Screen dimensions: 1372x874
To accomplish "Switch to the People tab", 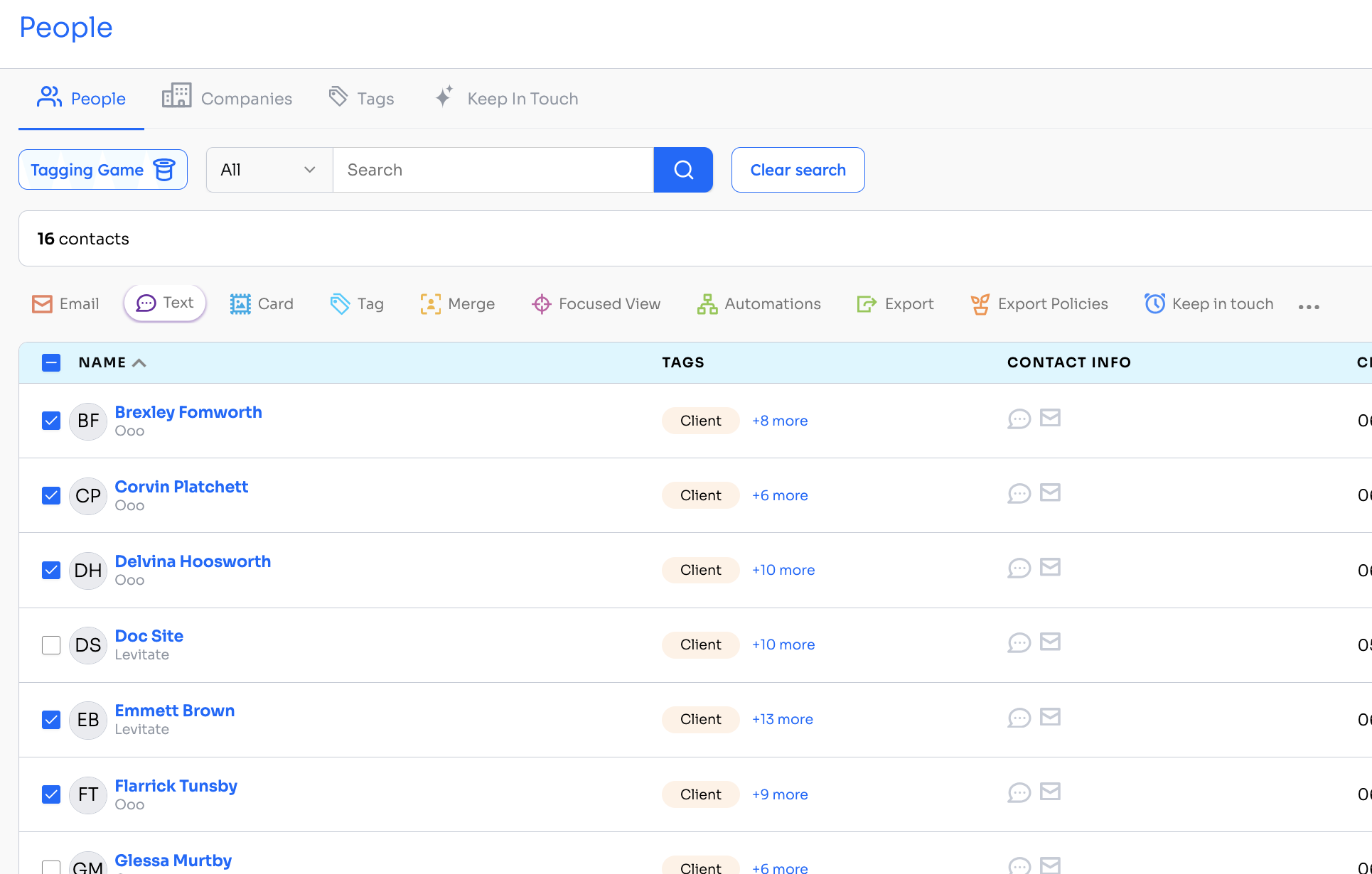I will 81,99.
